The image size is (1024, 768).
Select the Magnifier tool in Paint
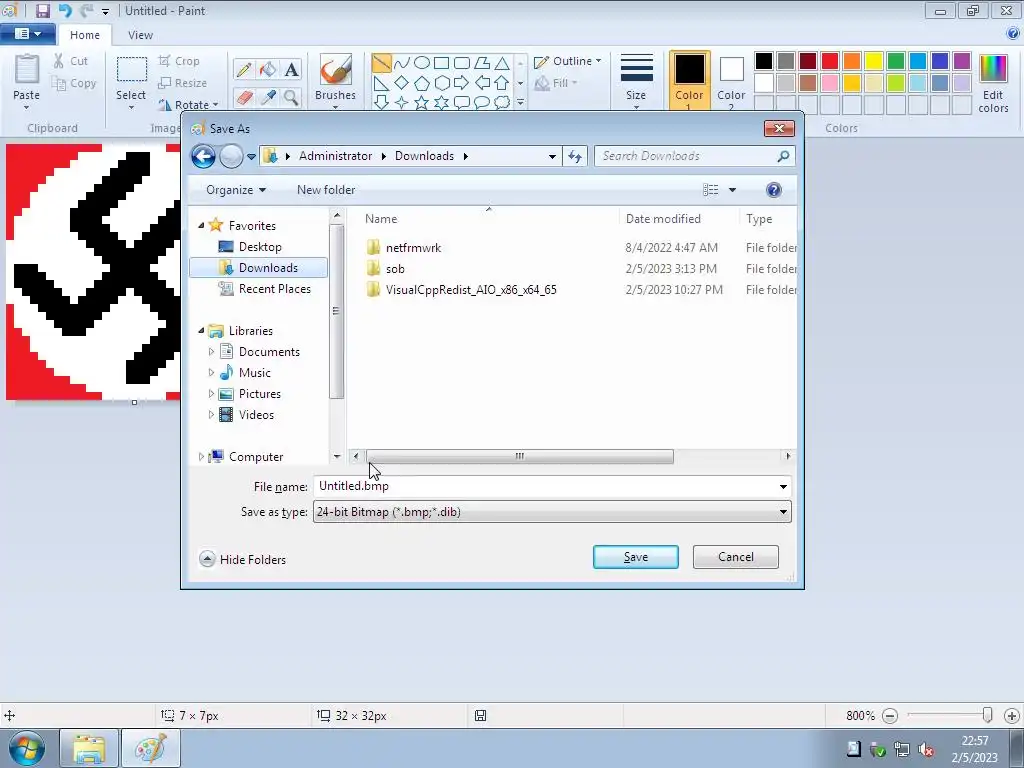coord(291,97)
